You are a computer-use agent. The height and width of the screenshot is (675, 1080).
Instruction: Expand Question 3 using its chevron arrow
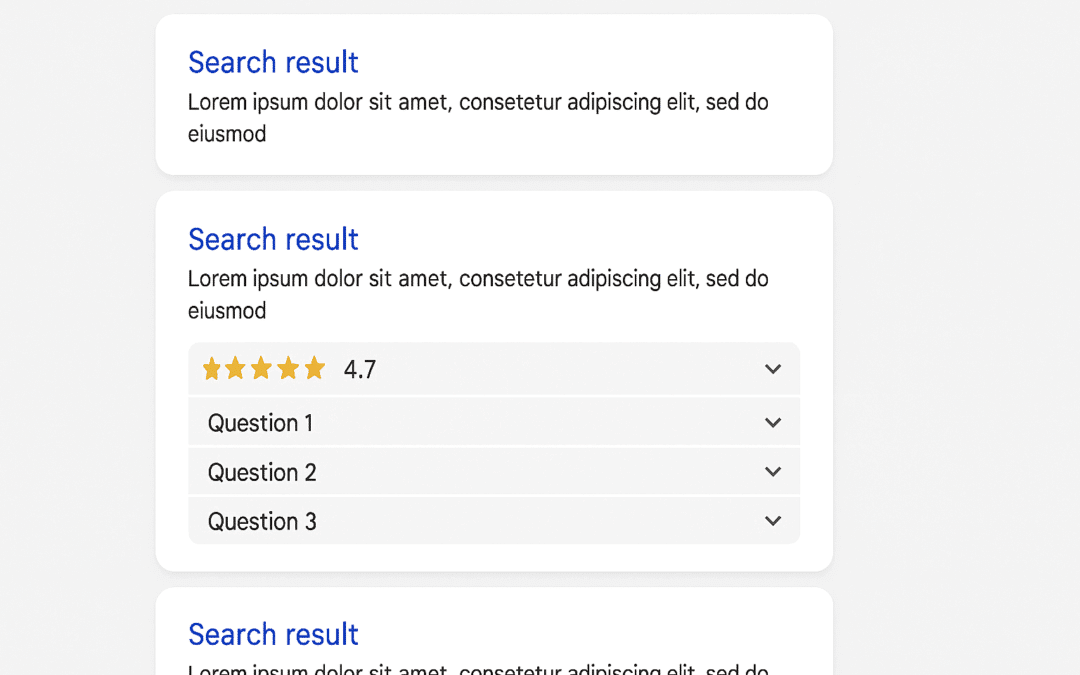tap(773, 521)
